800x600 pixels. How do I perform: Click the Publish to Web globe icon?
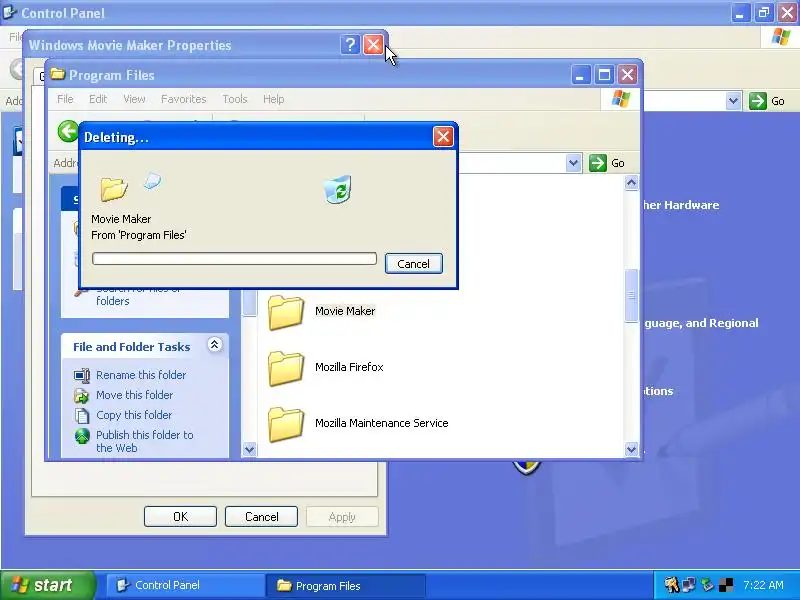pyautogui.click(x=82, y=436)
